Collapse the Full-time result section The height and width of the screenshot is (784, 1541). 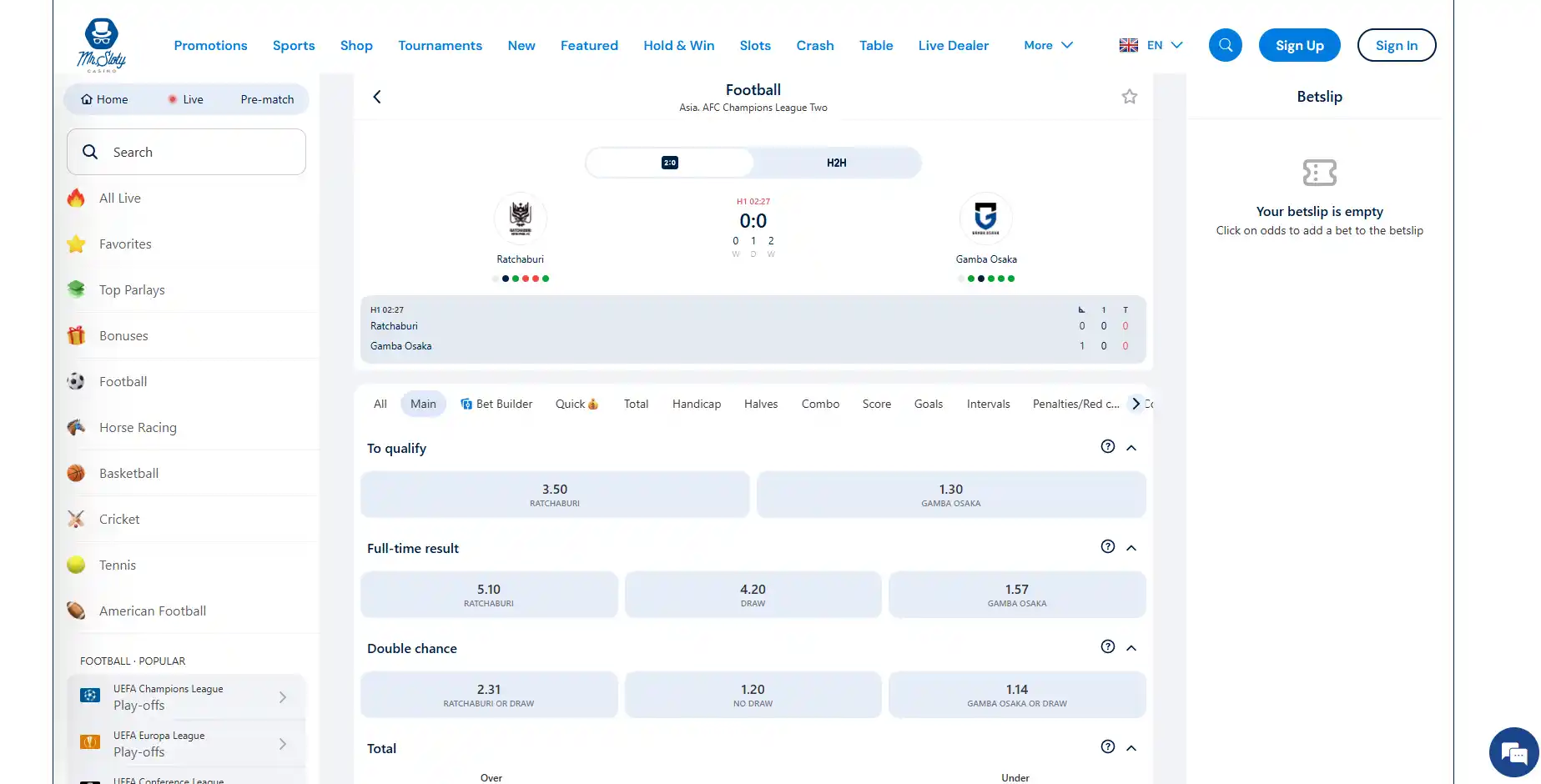(x=1131, y=548)
